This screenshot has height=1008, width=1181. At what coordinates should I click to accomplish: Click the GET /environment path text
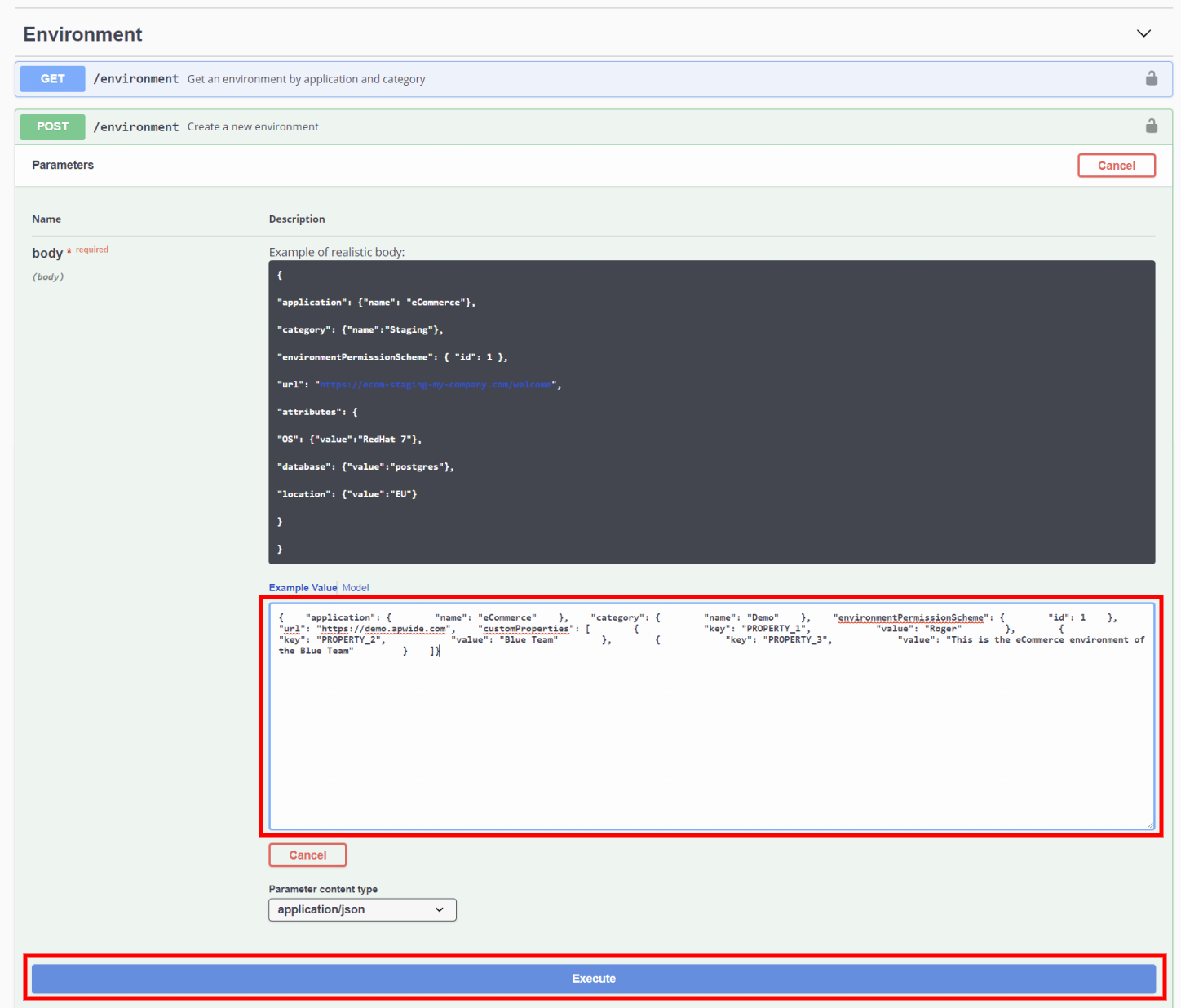(x=136, y=79)
